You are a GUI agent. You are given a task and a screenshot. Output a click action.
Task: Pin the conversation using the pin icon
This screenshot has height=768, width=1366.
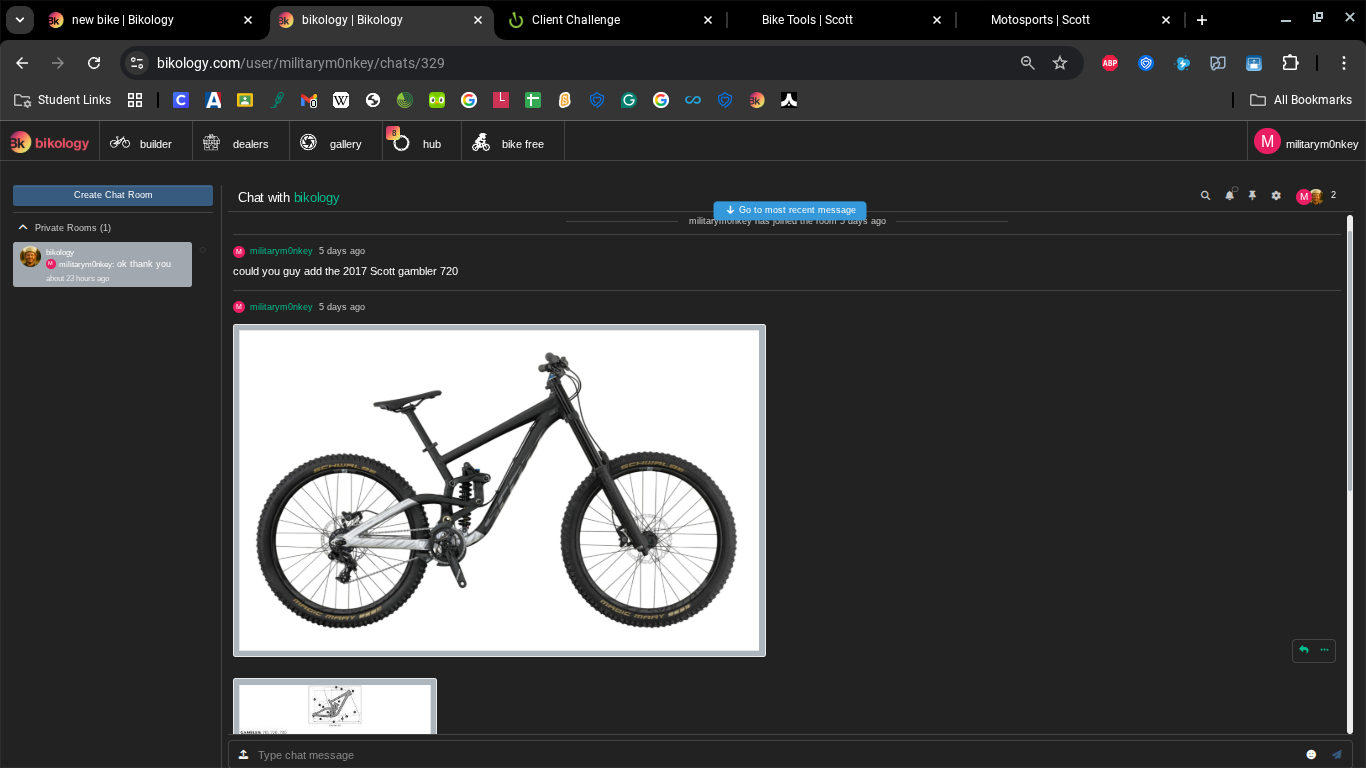(1252, 195)
